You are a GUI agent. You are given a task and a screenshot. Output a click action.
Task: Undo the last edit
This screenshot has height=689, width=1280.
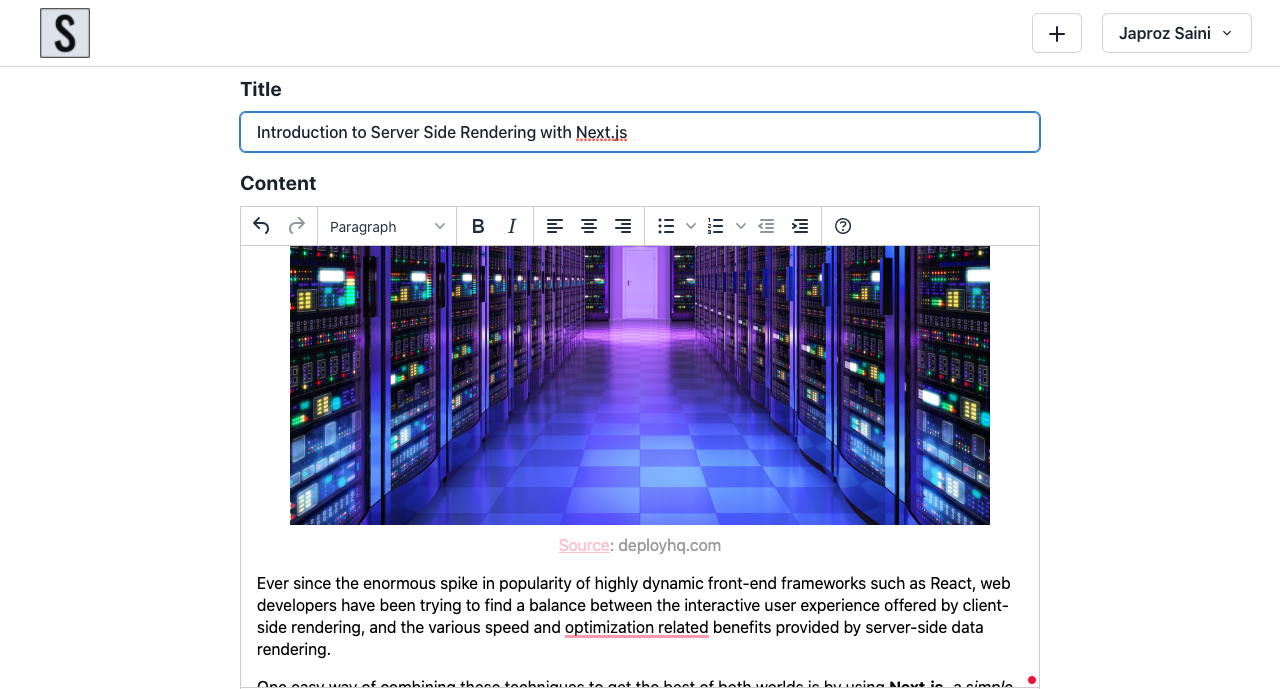261,226
